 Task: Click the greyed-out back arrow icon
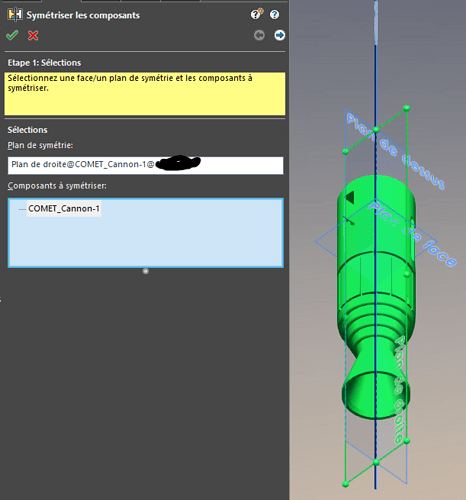pyautogui.click(x=259, y=35)
